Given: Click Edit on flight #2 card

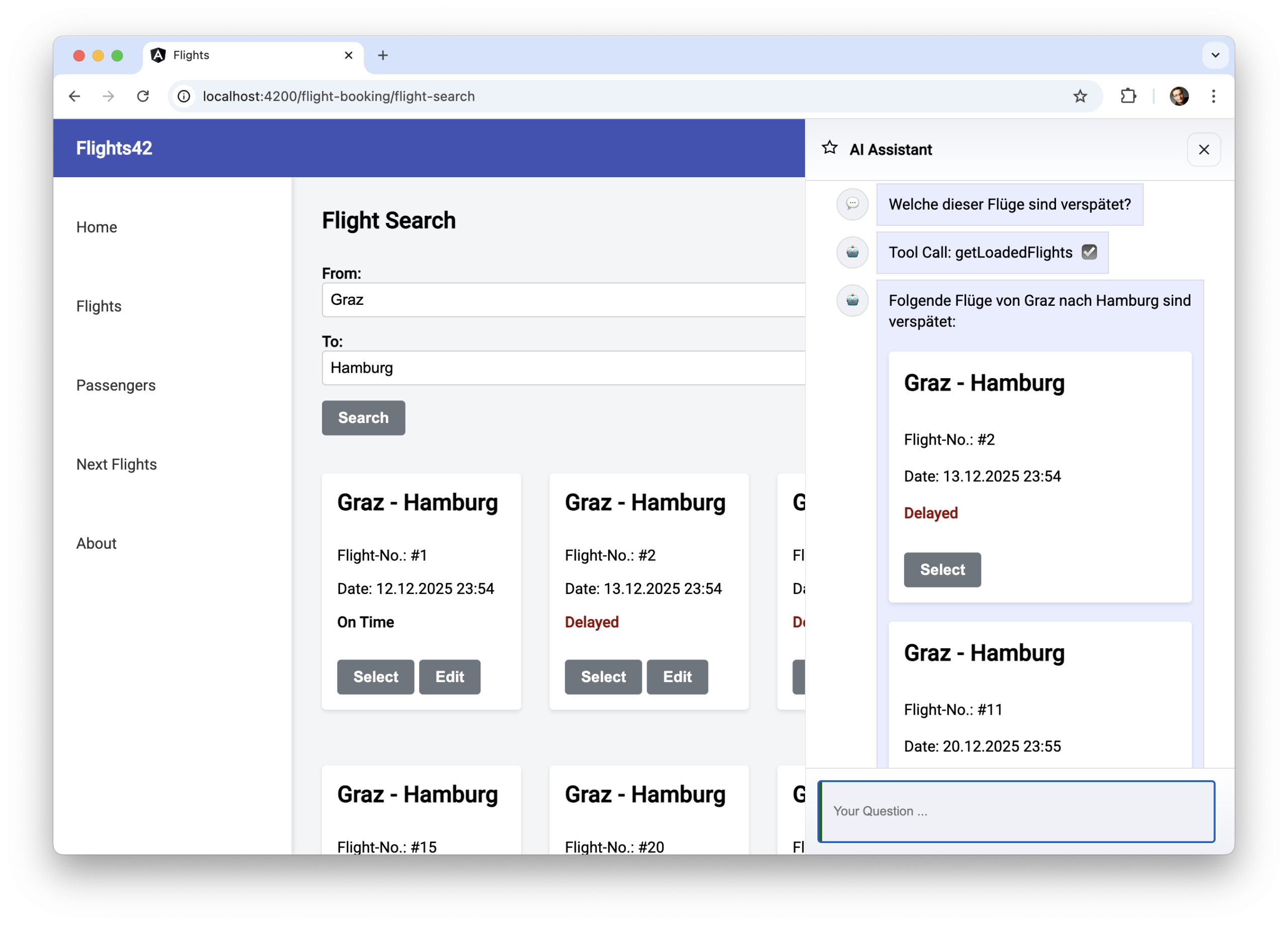Looking at the screenshot, I should 677,677.
